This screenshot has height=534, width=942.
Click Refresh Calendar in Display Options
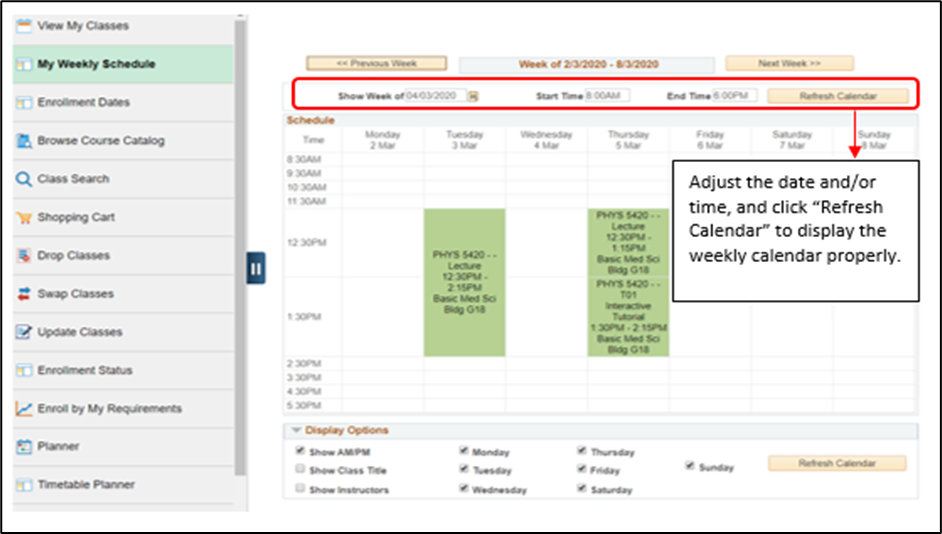pyautogui.click(x=837, y=463)
